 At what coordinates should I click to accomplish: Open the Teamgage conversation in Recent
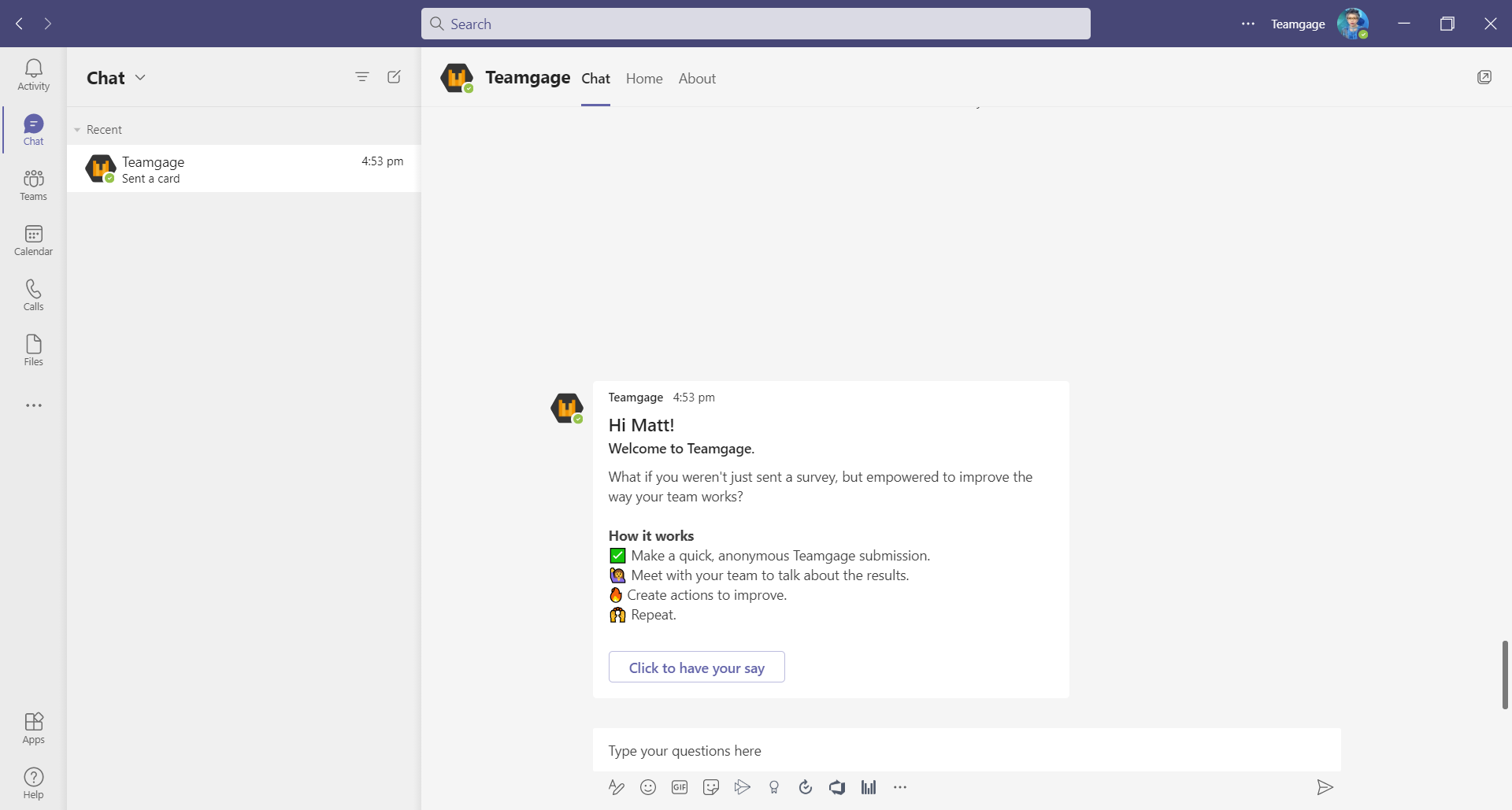tap(244, 168)
